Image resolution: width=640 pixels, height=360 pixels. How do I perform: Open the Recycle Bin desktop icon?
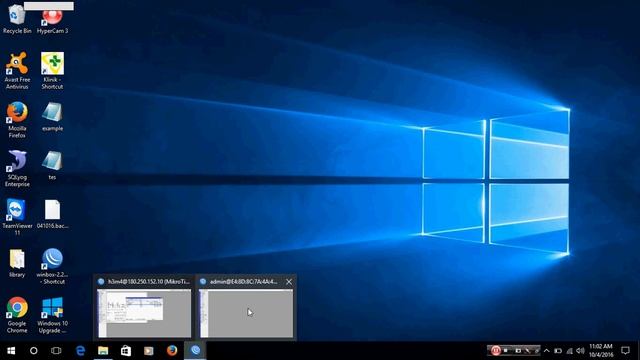(x=17, y=18)
